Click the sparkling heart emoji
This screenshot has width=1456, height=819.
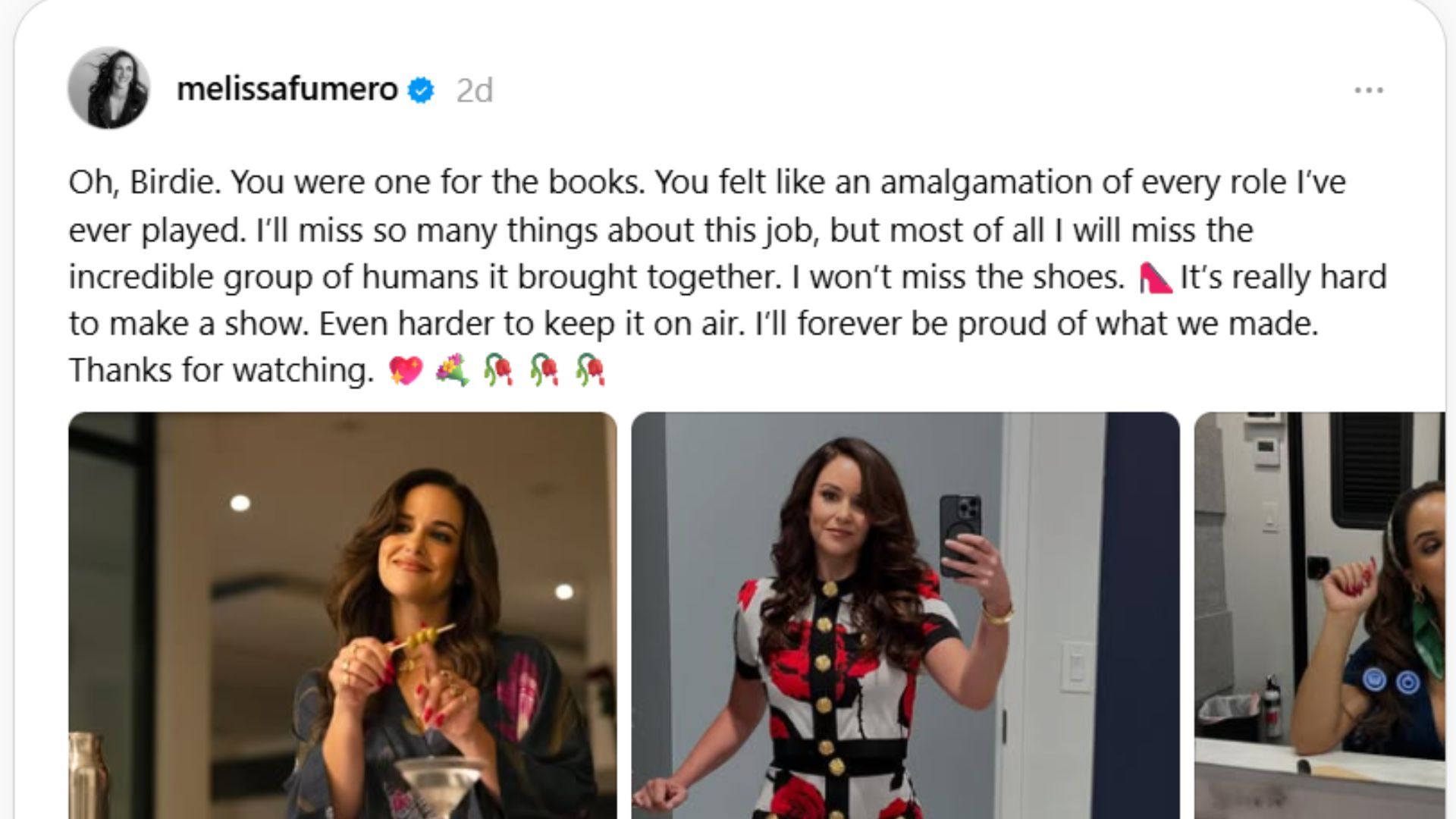[x=406, y=371]
